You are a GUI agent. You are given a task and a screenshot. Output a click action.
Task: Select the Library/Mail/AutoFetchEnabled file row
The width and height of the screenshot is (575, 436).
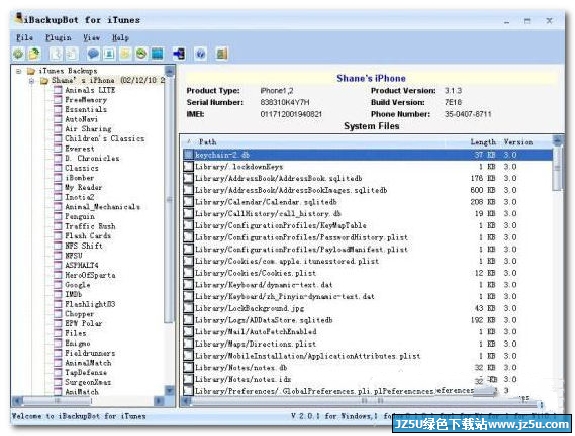coord(368,331)
